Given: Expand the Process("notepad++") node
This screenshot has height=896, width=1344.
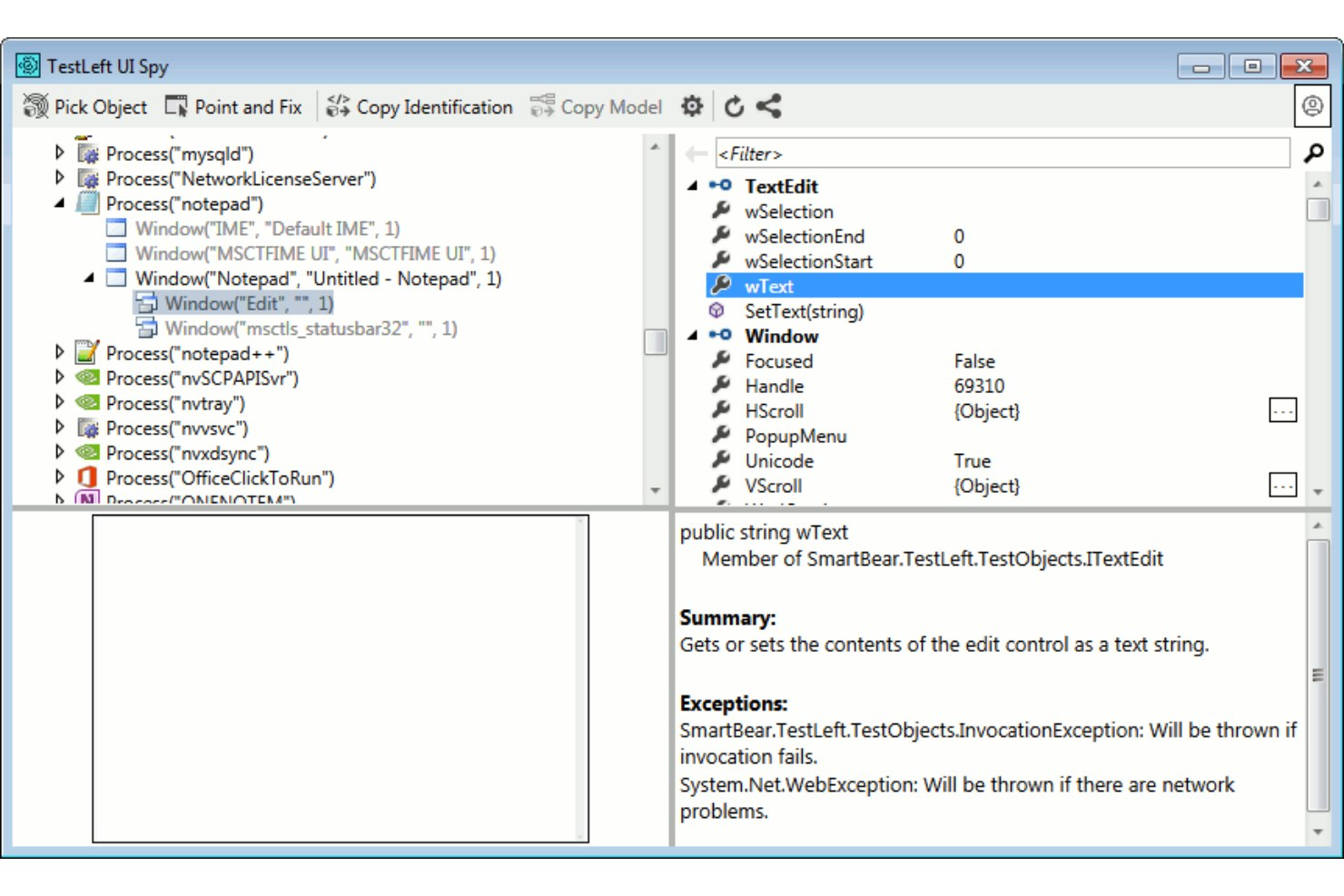Looking at the screenshot, I should (x=59, y=353).
